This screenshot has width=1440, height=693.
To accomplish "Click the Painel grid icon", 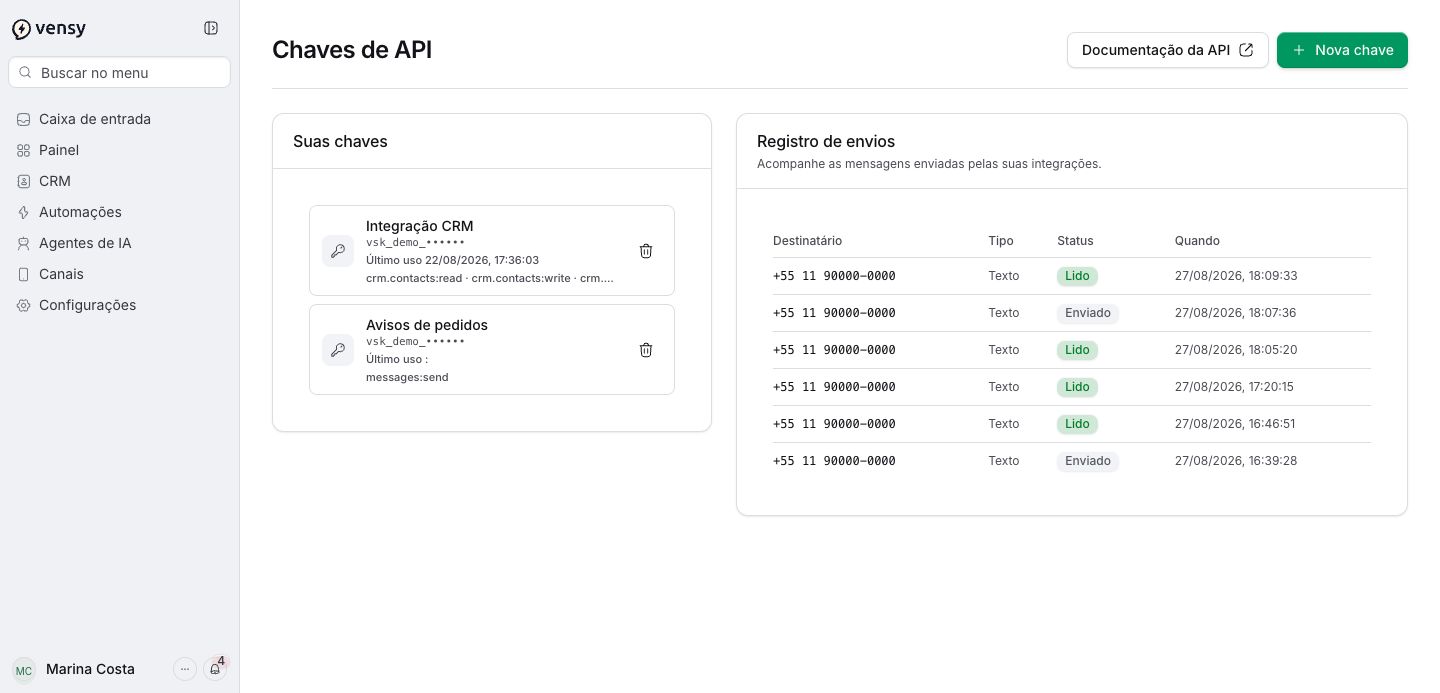I will (x=23, y=150).
